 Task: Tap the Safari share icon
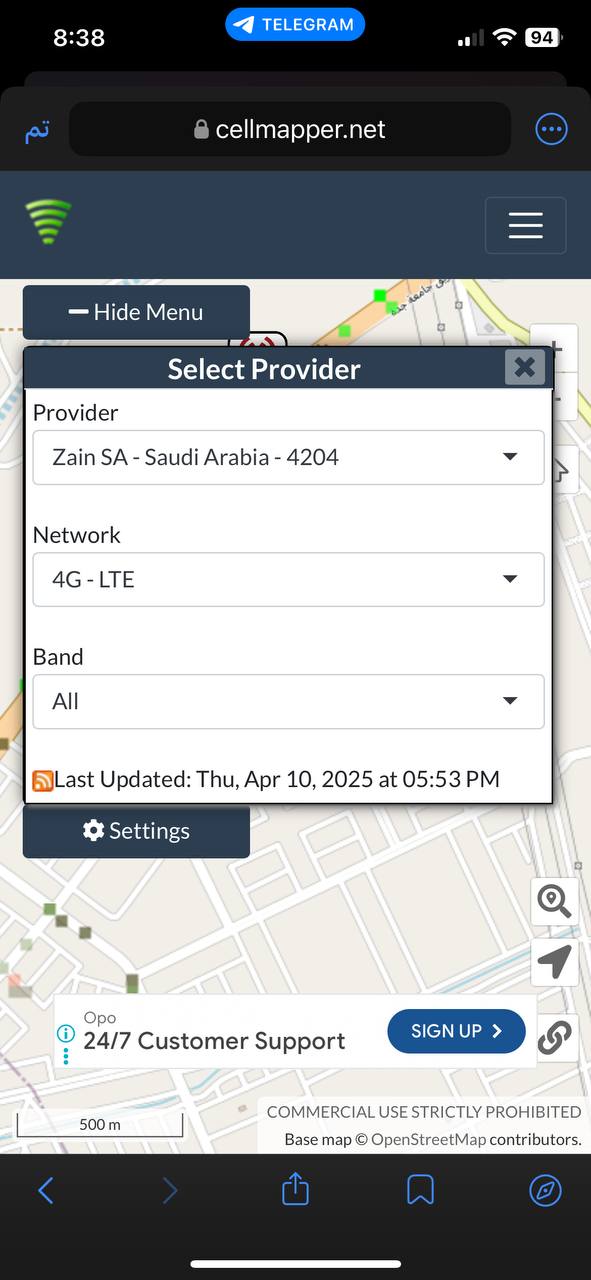coord(295,1189)
